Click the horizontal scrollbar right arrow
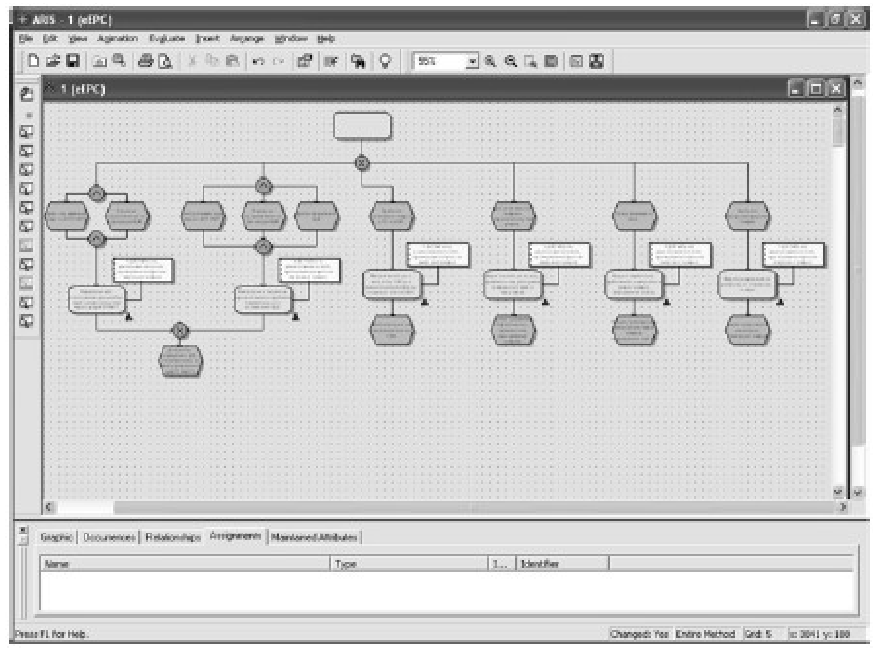Screen dimensions: 879x649 843,507
